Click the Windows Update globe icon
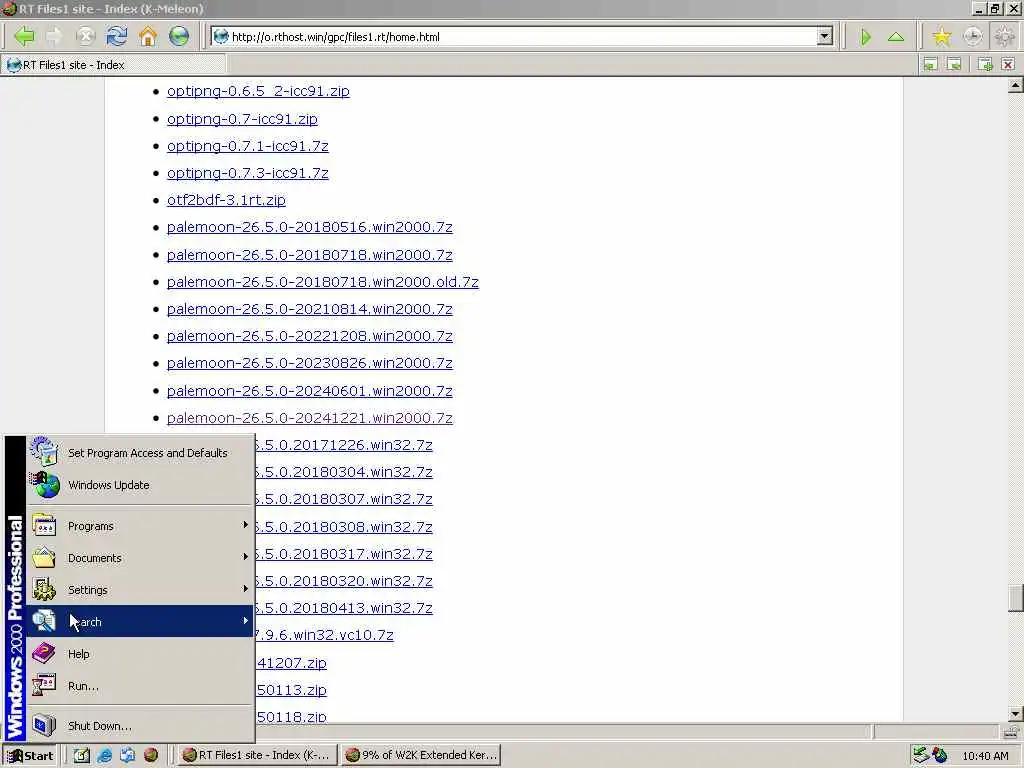The width and height of the screenshot is (1024, 768). (x=45, y=485)
